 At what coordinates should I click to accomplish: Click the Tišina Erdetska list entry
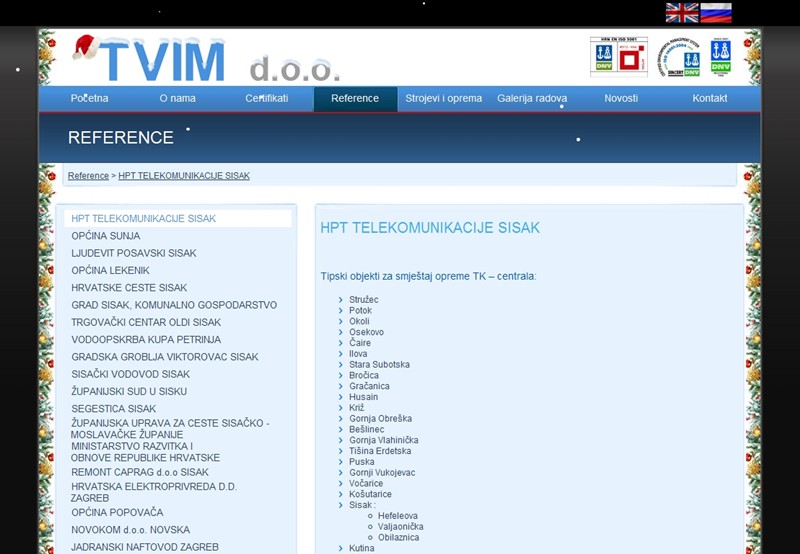pyautogui.click(x=380, y=451)
